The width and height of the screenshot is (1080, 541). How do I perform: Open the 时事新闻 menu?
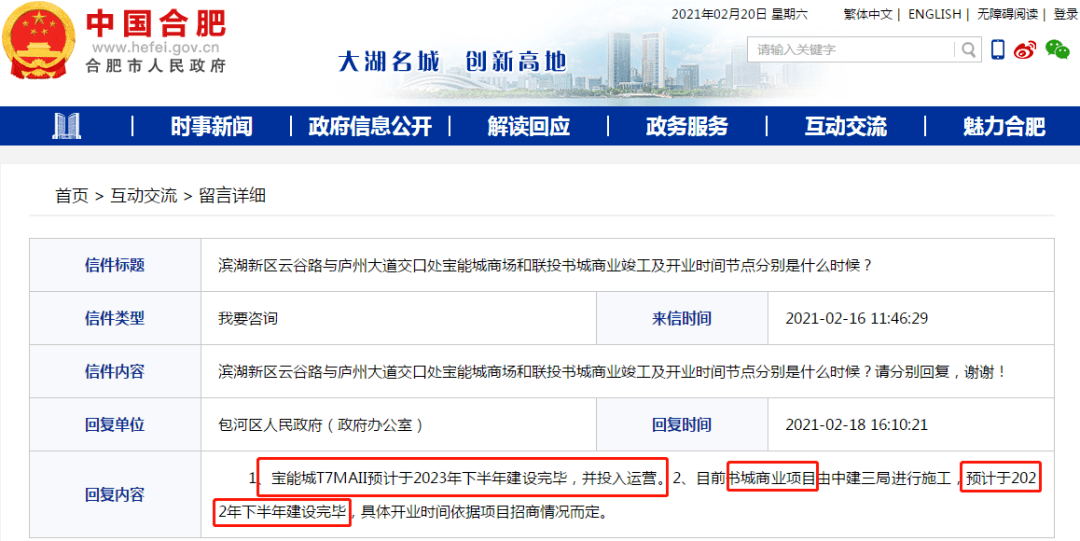(211, 126)
